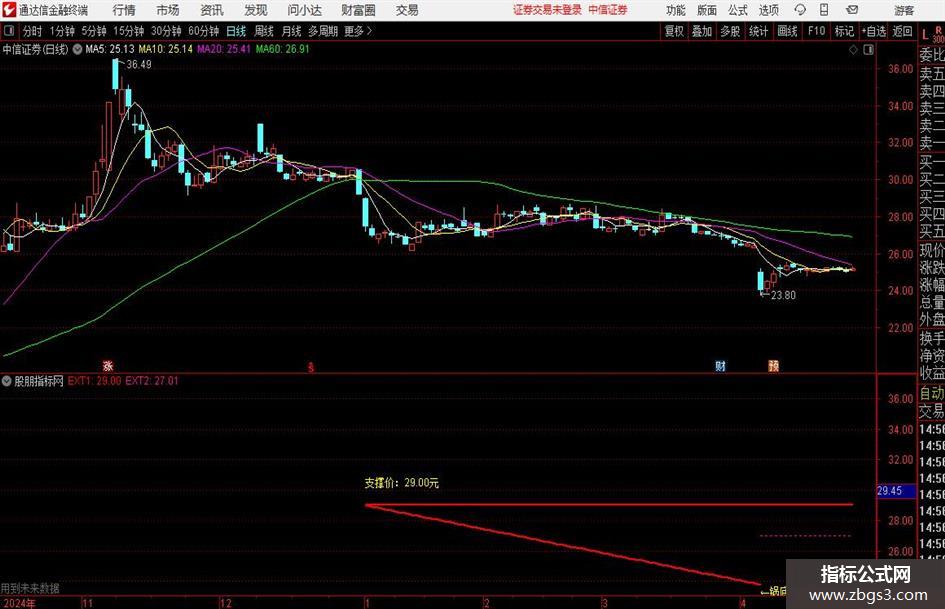This screenshot has height=609, width=945.
Task: Open the F10 company info
Action: pyautogui.click(x=816, y=31)
